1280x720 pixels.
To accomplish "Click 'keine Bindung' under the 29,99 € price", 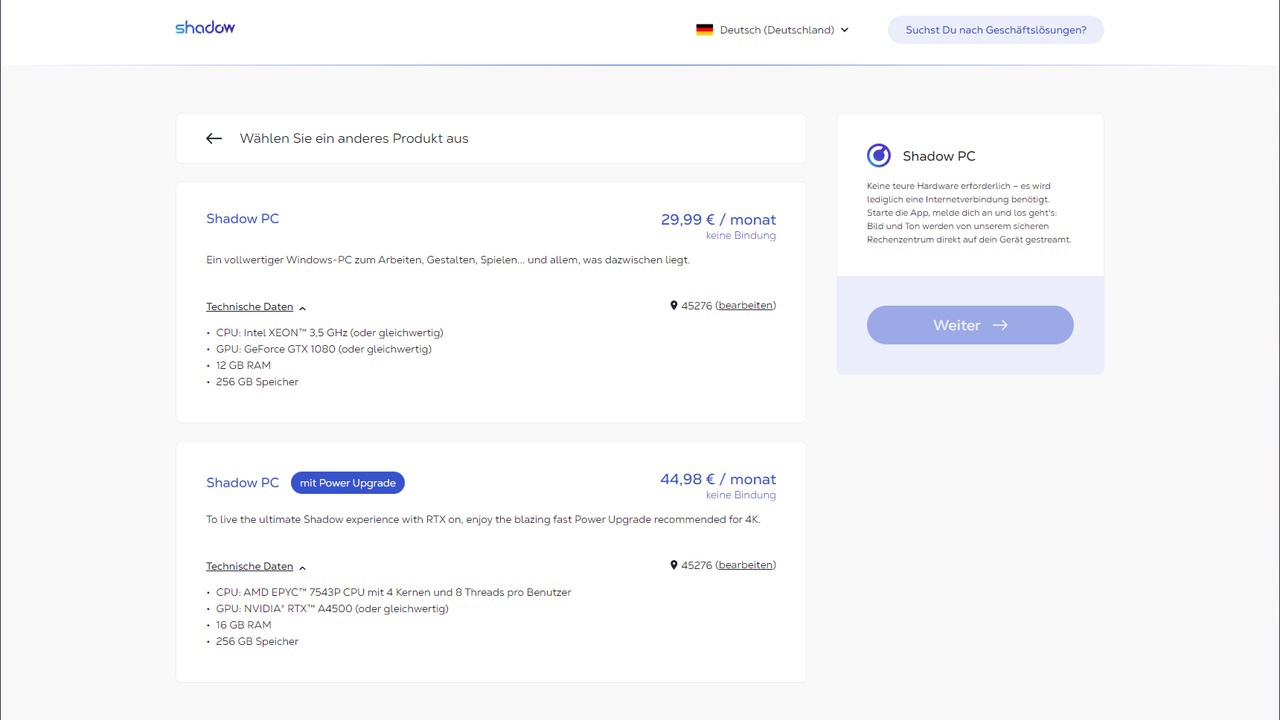I will pos(741,236).
